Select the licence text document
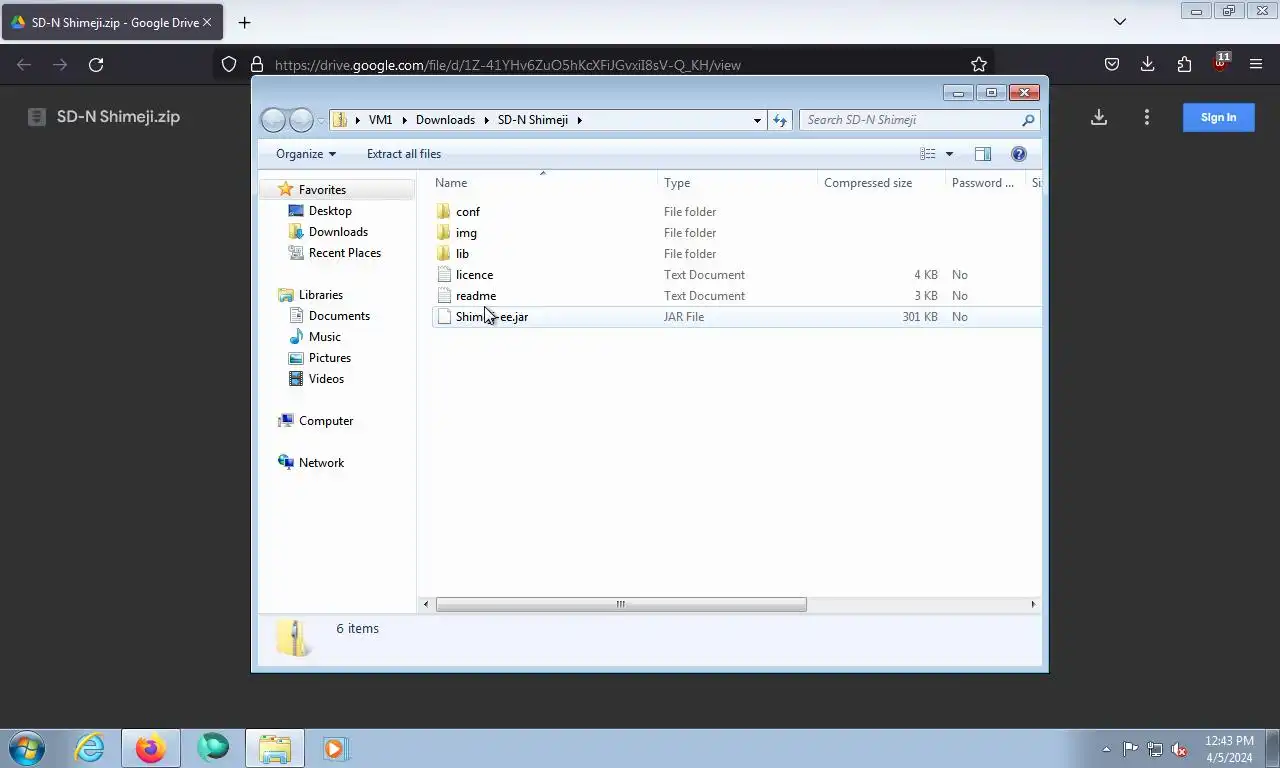Screen dimensions: 1280x768 474,275
